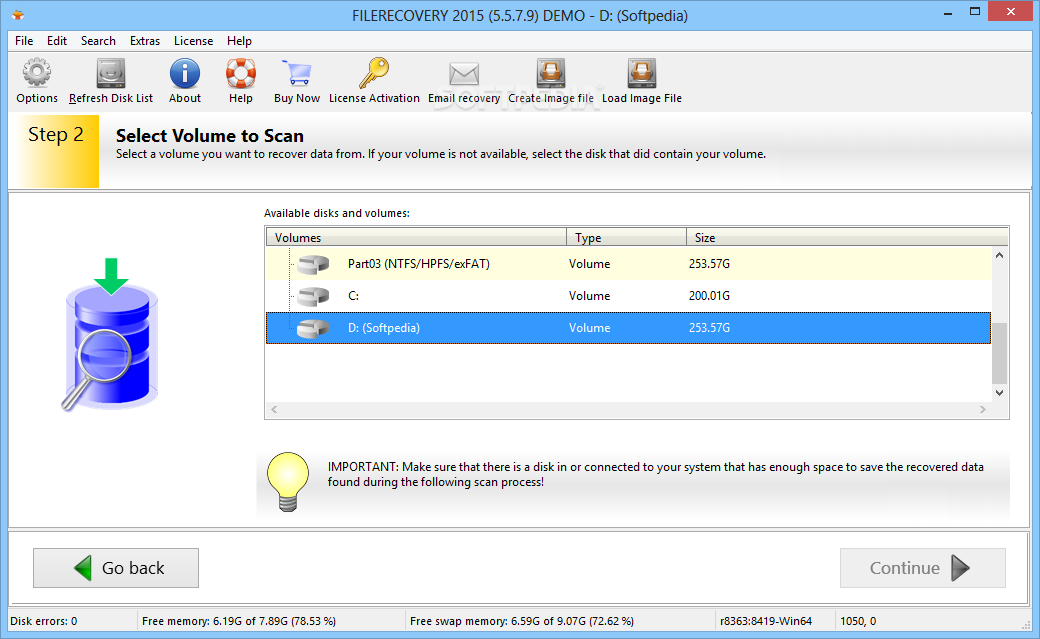Click the Buy Now shopping cart
Viewport: 1040px width, 639px height.
click(296, 73)
